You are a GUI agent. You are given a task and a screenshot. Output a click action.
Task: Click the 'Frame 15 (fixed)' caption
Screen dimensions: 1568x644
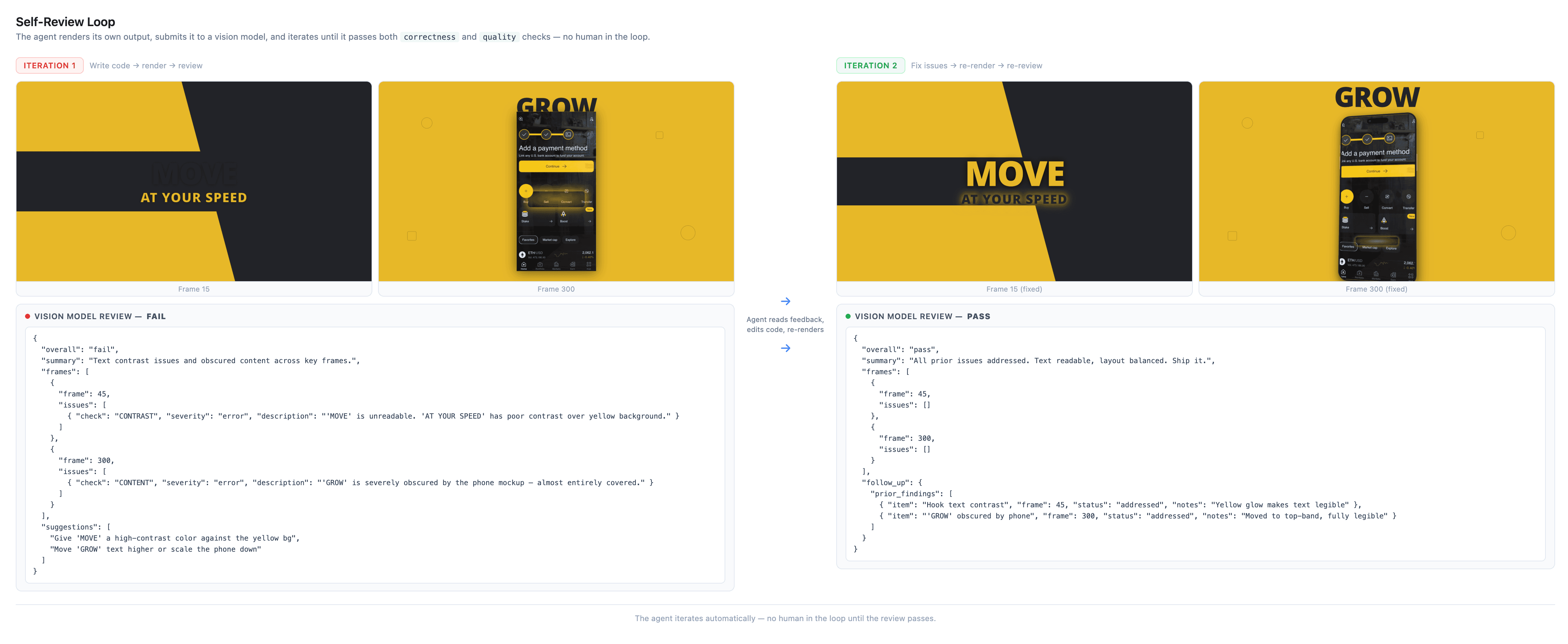point(1014,289)
